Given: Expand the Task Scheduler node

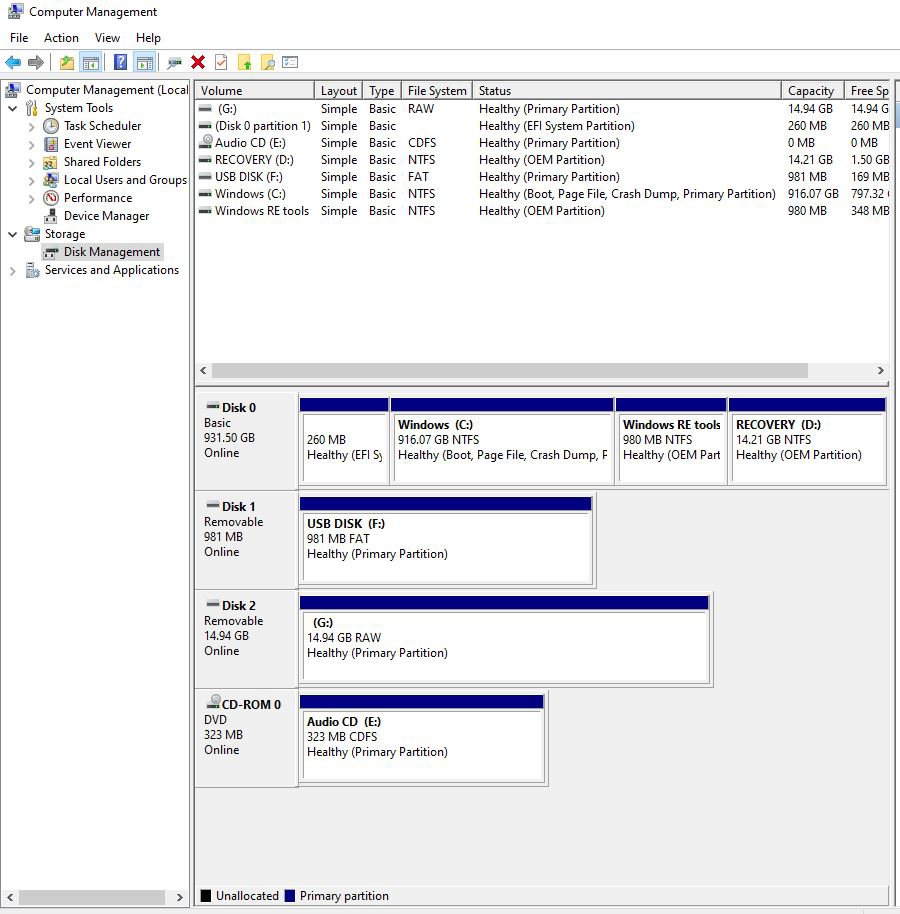Looking at the screenshot, I should 31,126.
